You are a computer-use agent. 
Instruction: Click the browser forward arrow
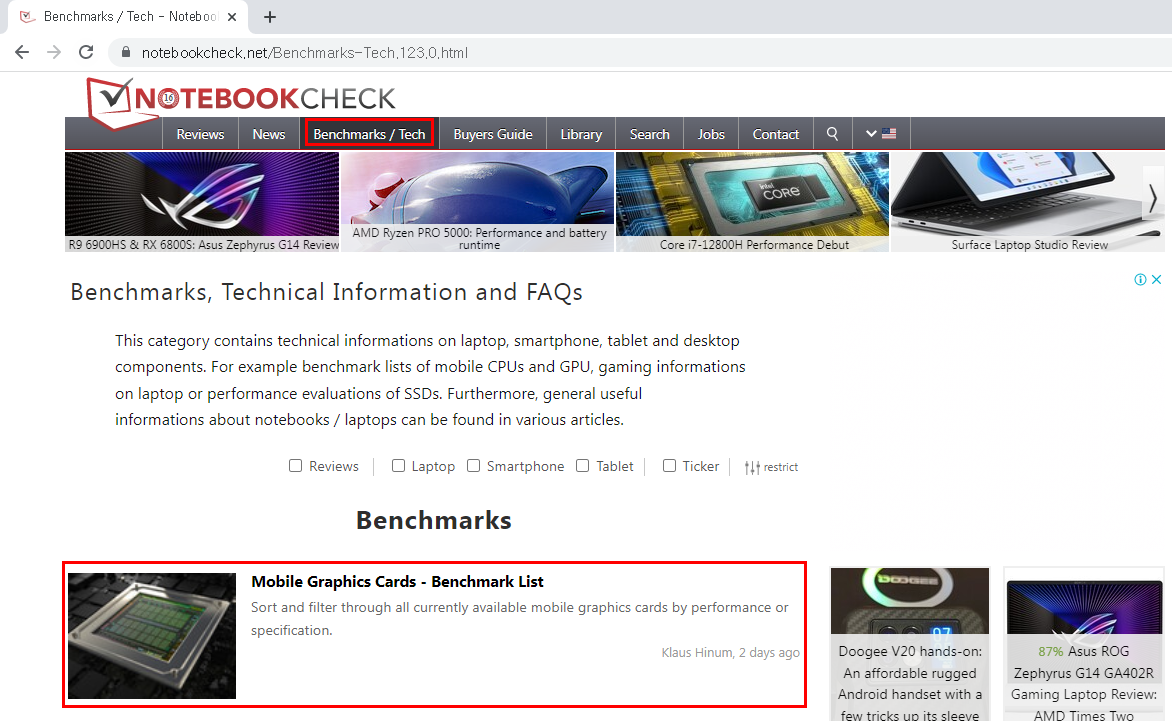click(x=54, y=52)
